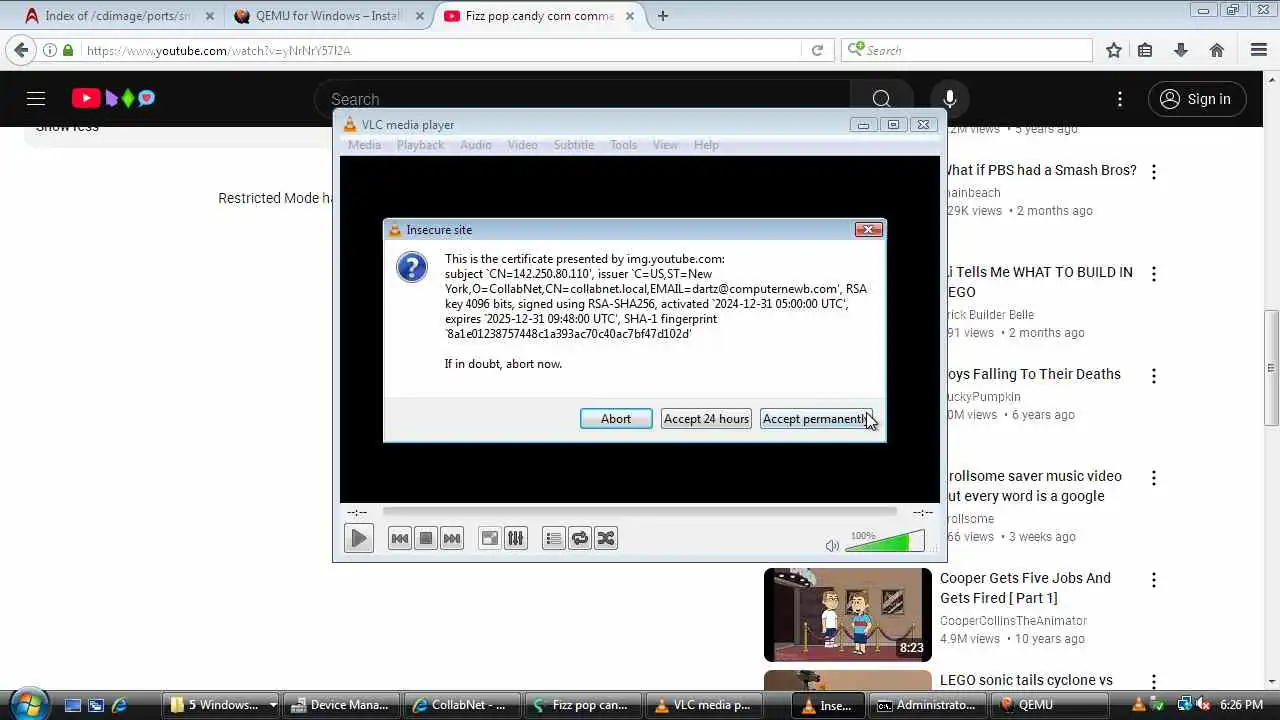This screenshot has height=720, width=1280.
Task: Open the VLC Video menu
Action: pos(522,145)
